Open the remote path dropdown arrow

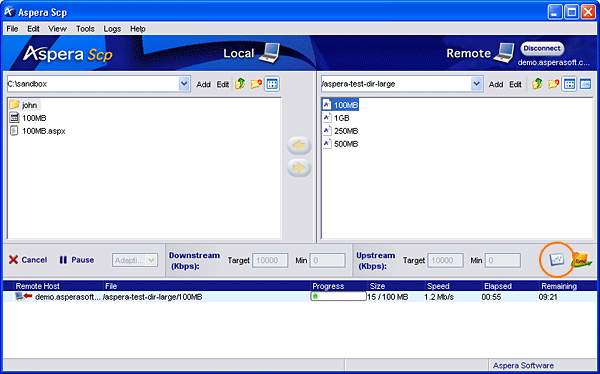[x=476, y=84]
